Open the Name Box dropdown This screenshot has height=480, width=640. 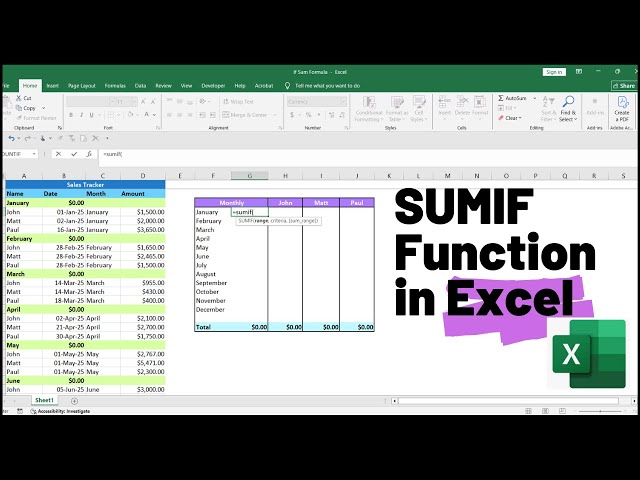(34, 154)
